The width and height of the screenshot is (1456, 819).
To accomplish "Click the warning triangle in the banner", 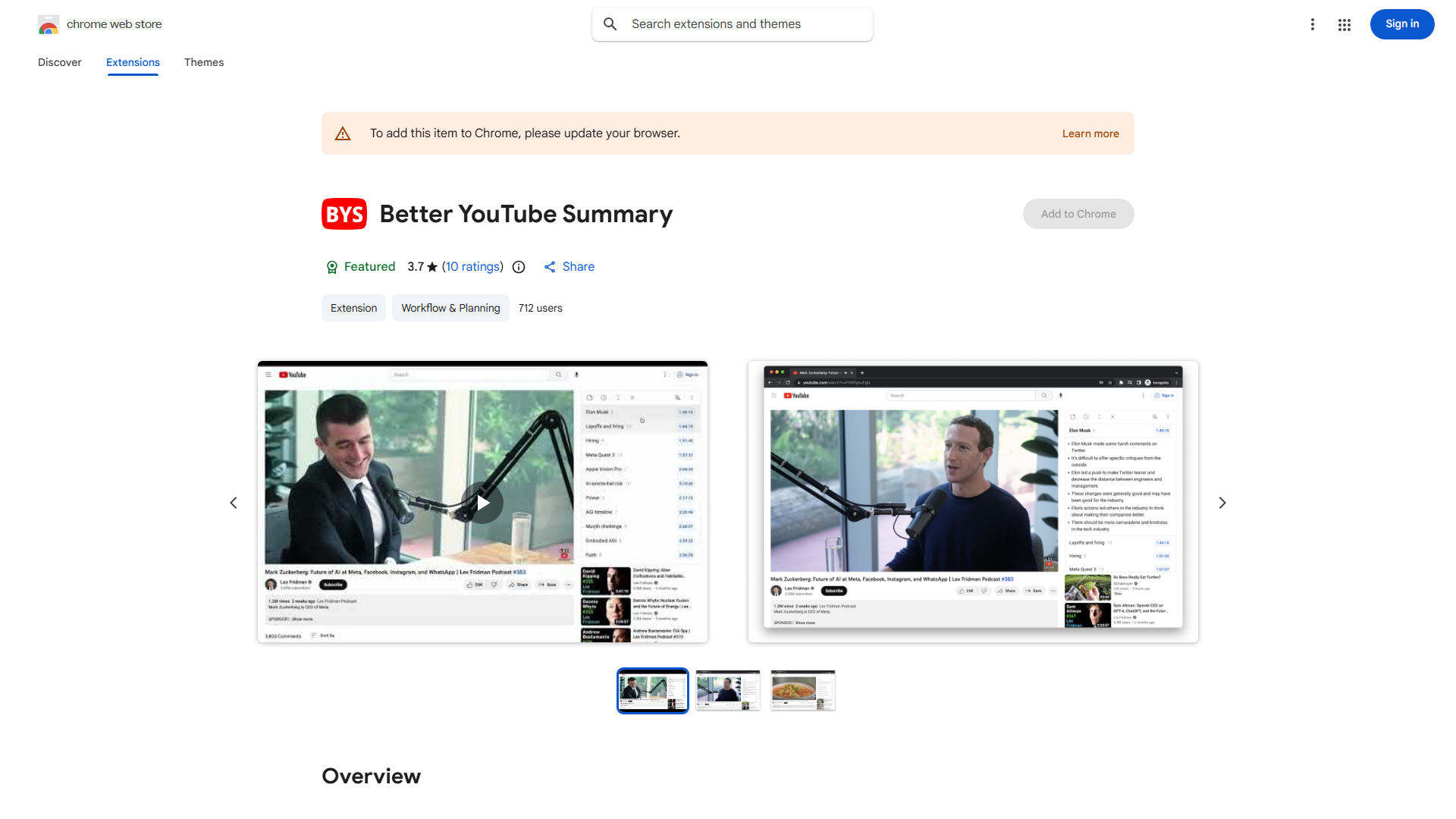I will pos(343,133).
